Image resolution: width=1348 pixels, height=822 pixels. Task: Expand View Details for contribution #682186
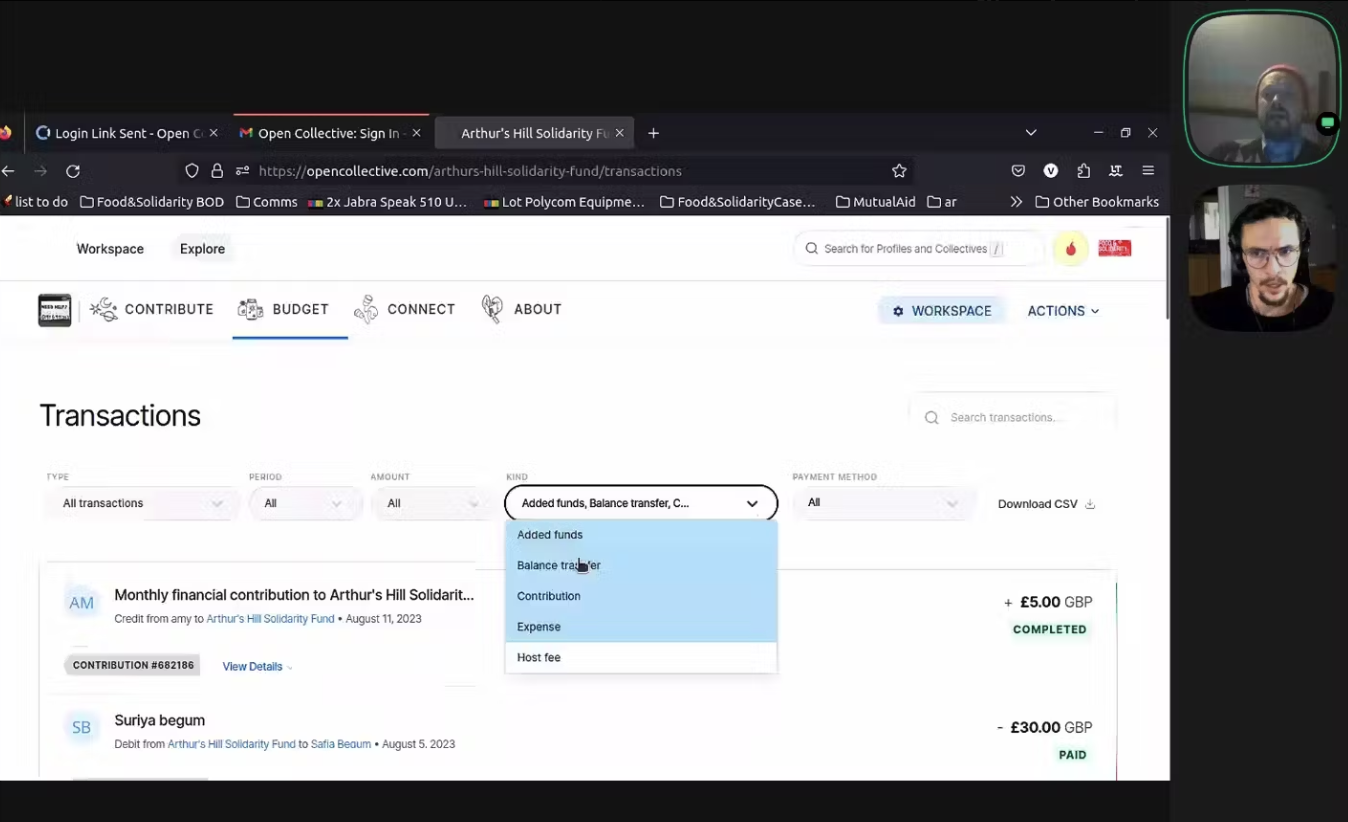click(258, 667)
